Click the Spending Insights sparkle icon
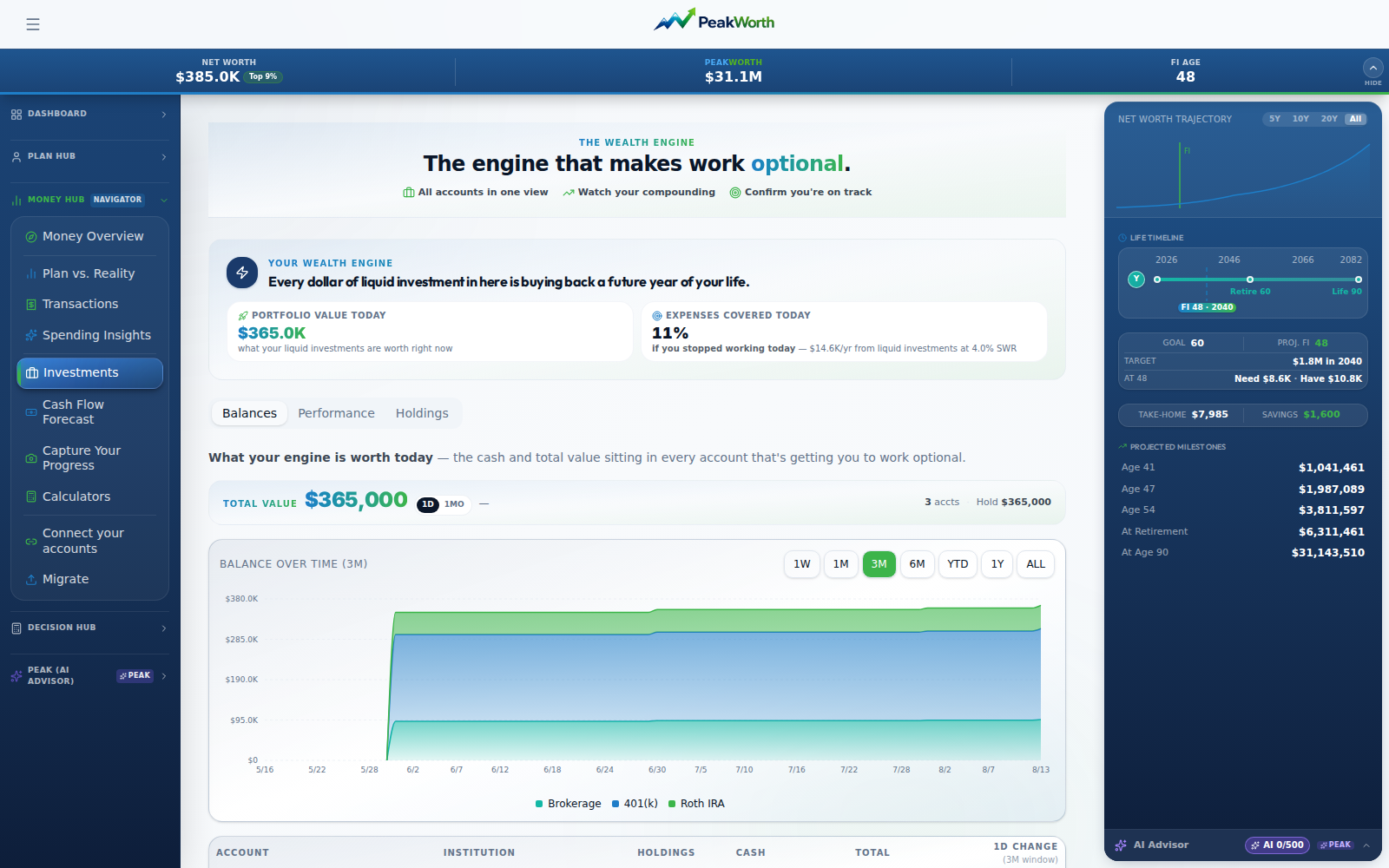Image resolution: width=1389 pixels, height=868 pixels. tap(31, 336)
